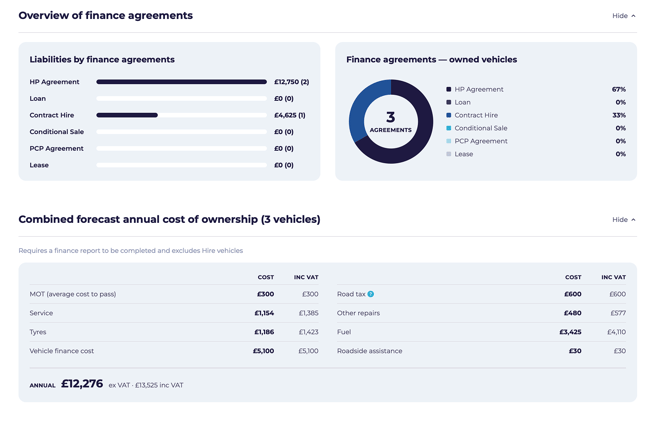Click the Contract Hire liabilities progress bar
Image resolution: width=670 pixels, height=429 pixels.
[182, 115]
